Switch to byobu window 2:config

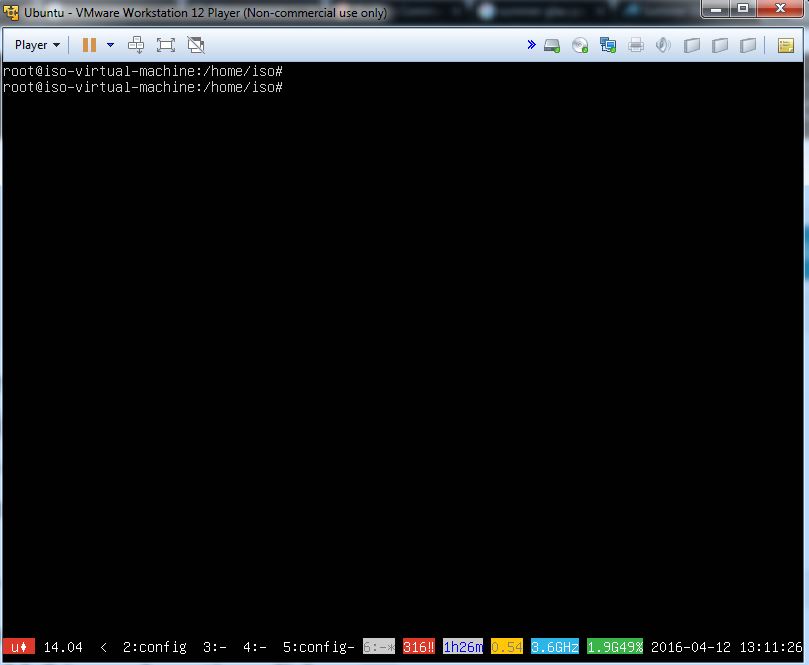[154, 647]
